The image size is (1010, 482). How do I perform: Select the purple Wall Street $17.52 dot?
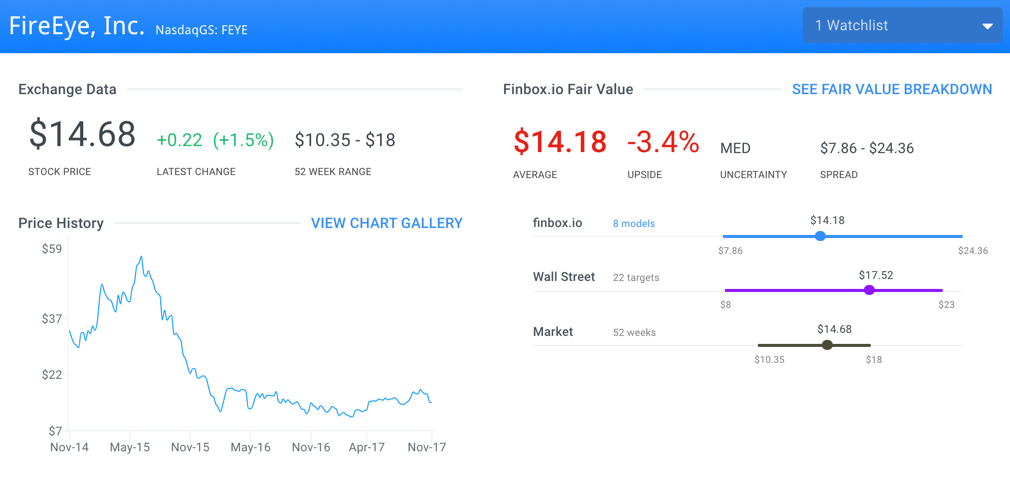tap(869, 290)
